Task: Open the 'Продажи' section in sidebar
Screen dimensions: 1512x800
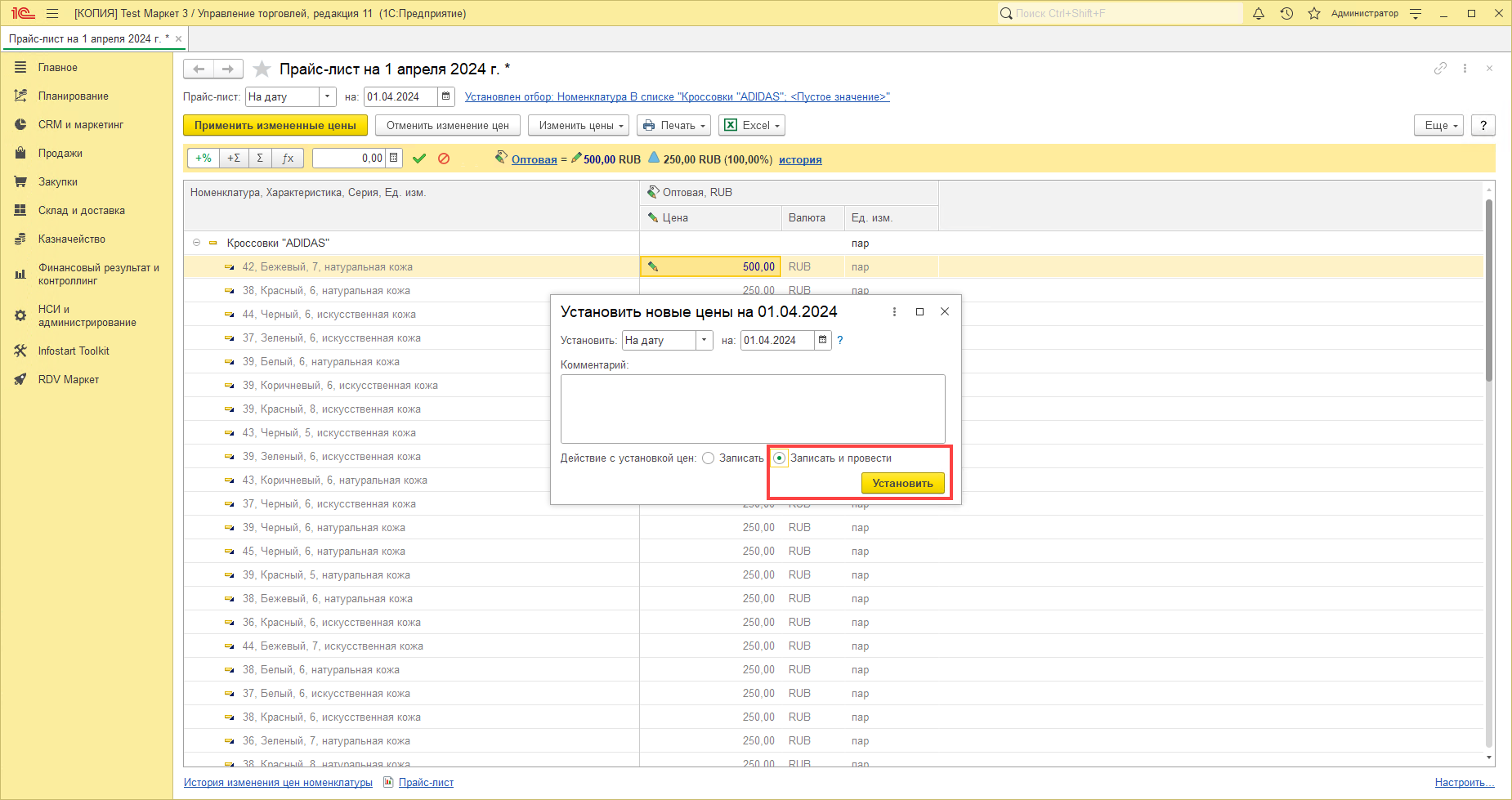Action: tap(60, 153)
